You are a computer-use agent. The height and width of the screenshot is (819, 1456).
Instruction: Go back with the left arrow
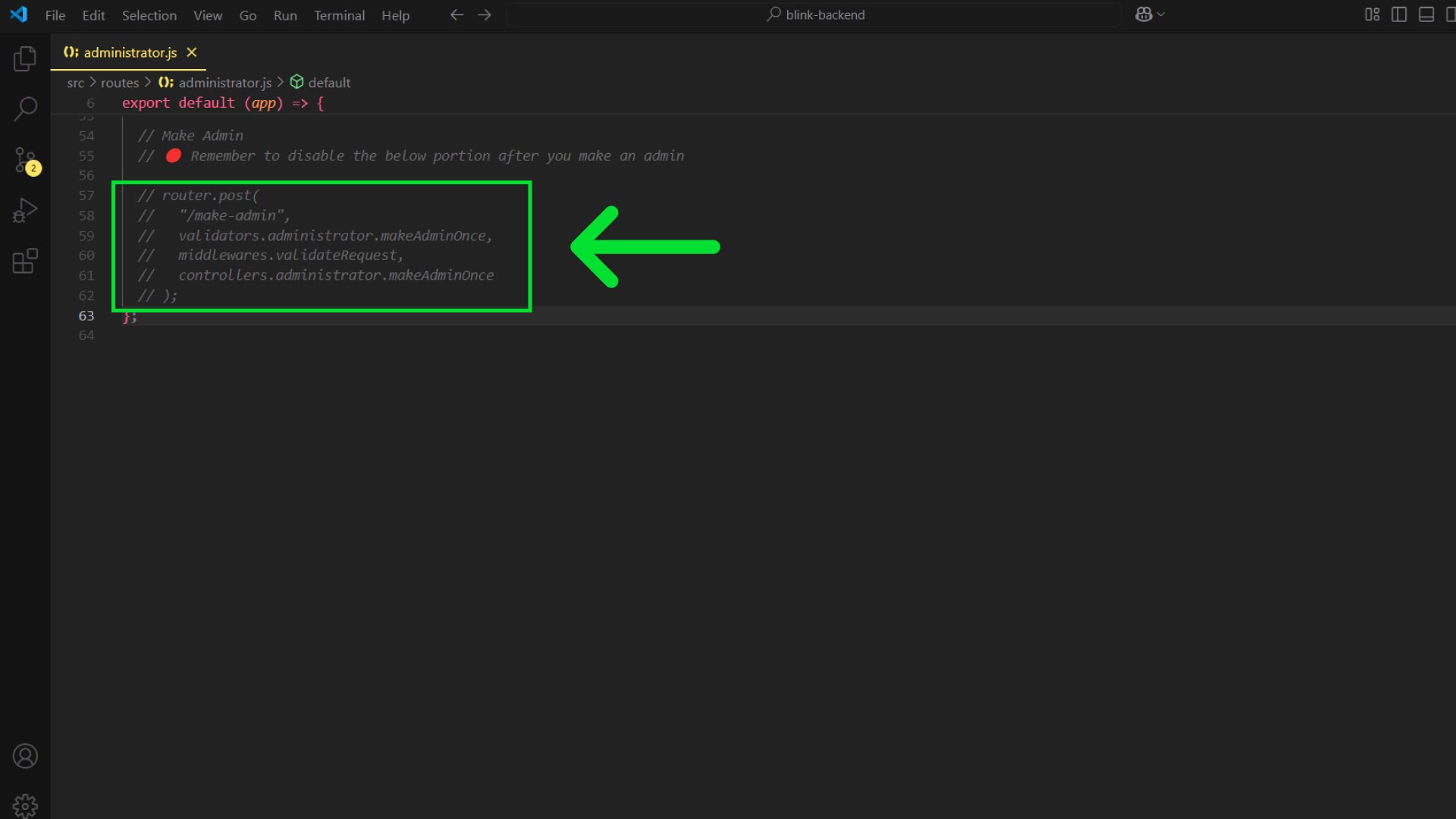457,15
